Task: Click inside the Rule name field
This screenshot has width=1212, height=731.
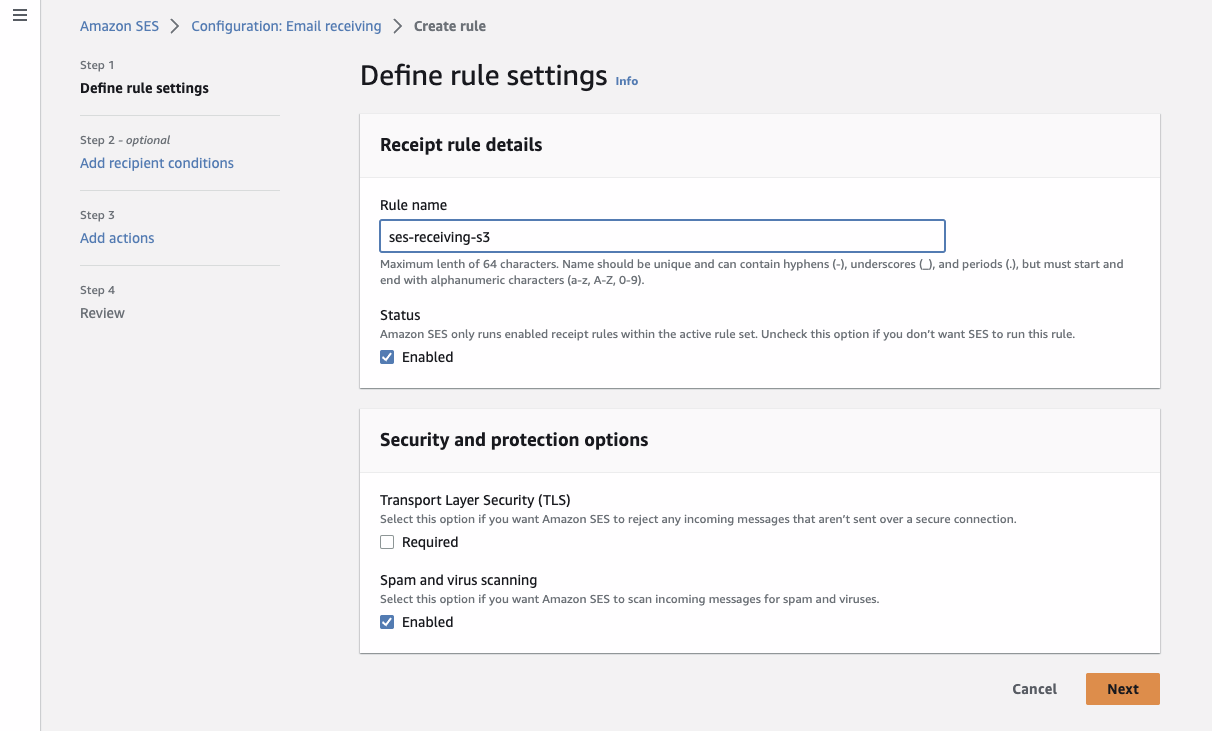Action: coord(662,236)
